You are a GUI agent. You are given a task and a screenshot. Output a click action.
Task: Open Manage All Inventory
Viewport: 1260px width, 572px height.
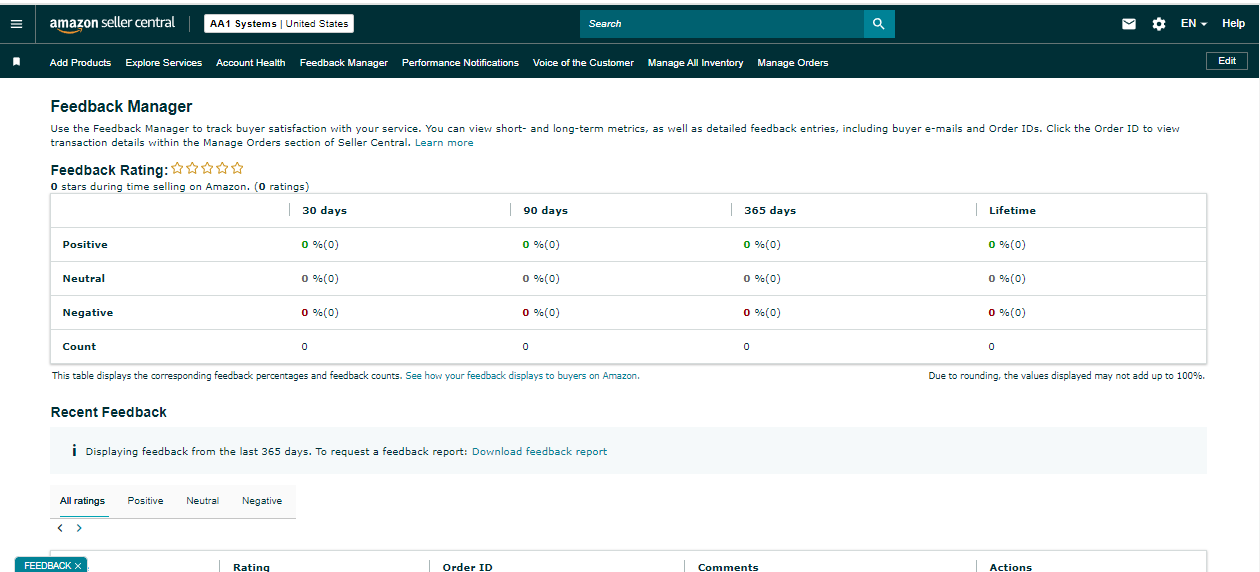(x=695, y=63)
